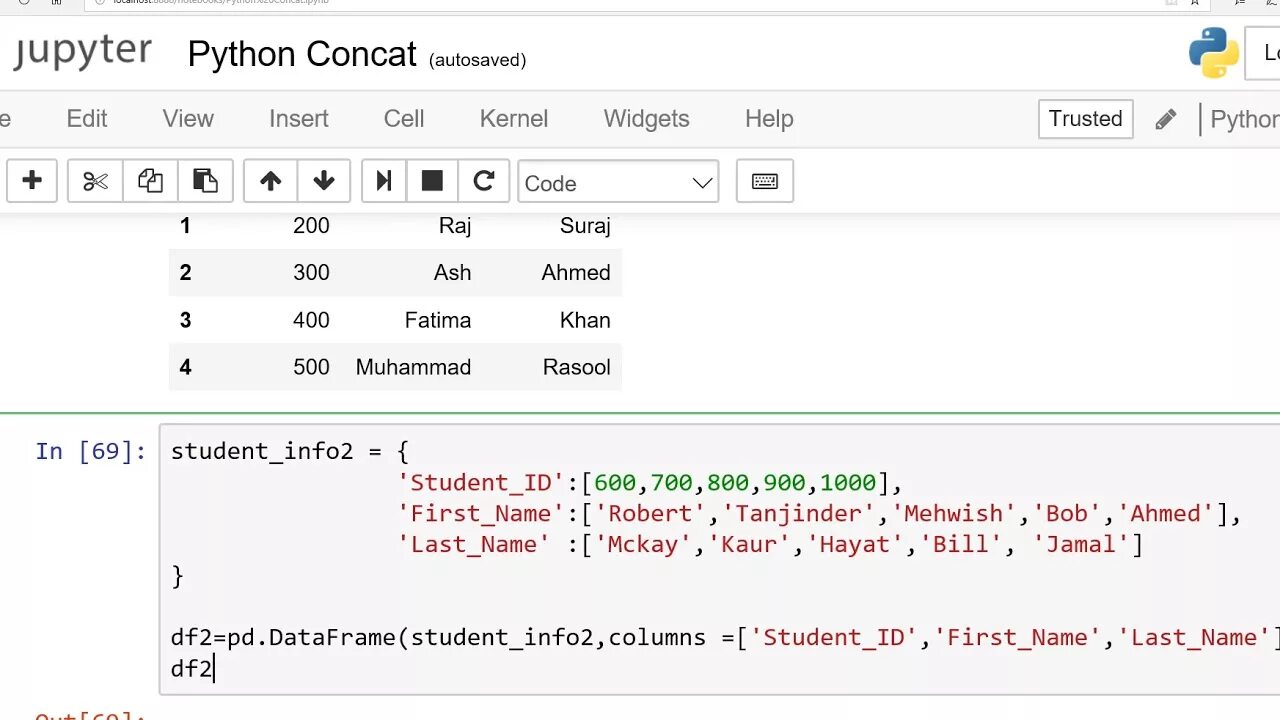
Task: Expand the Code cell type dropdown
Action: click(618, 183)
